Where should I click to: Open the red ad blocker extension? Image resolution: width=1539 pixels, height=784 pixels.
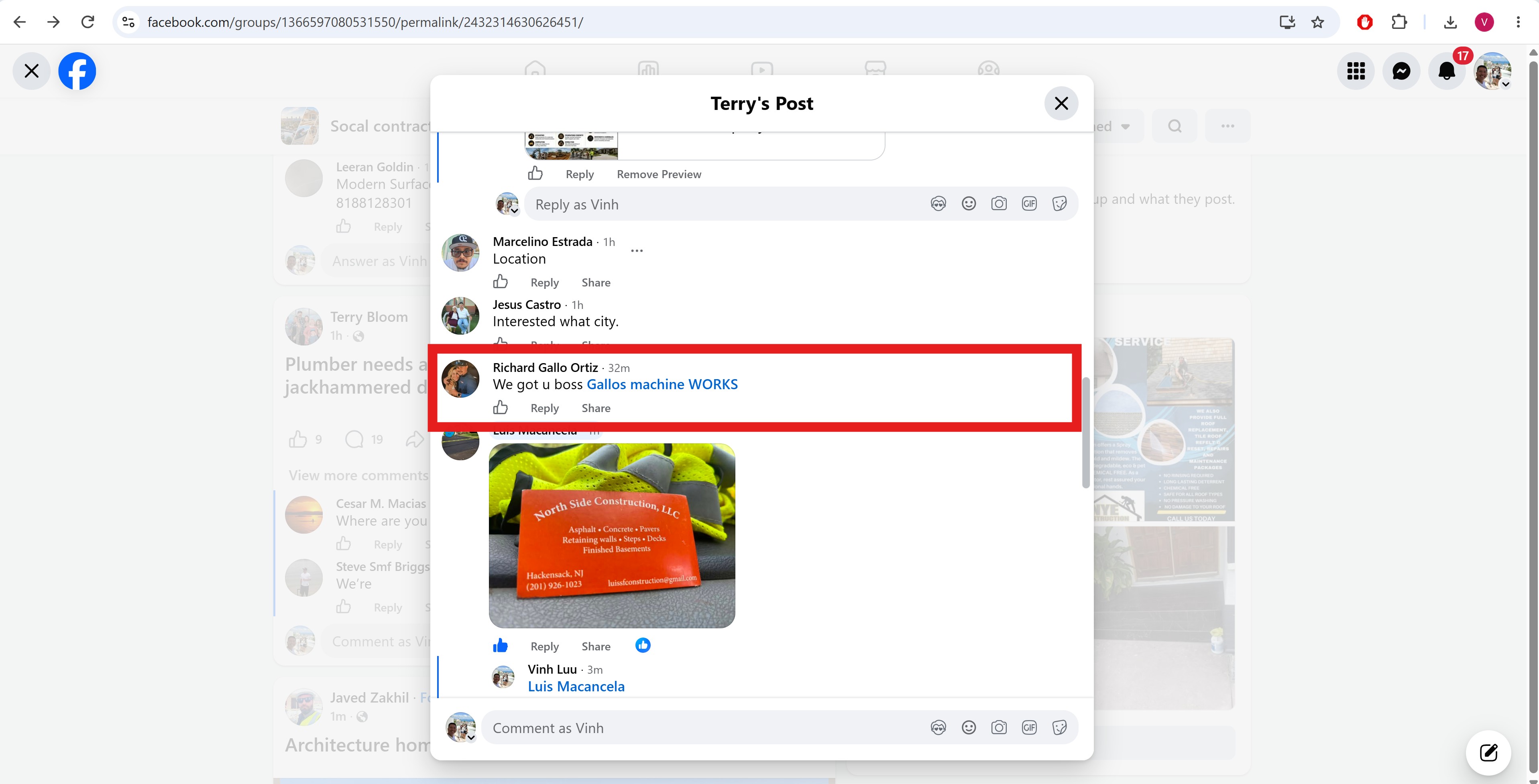coord(1365,22)
